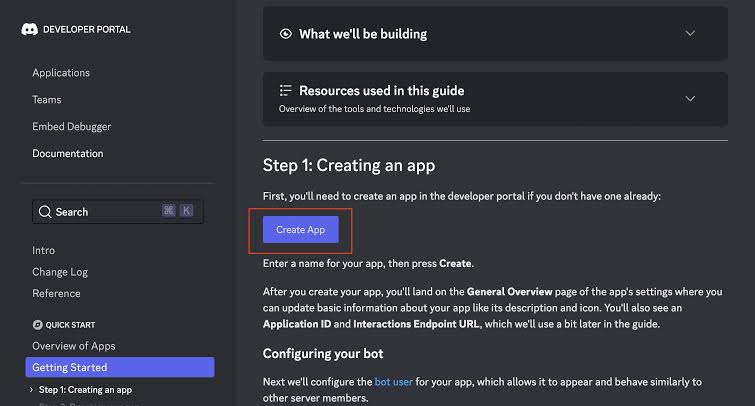Click the compass icon beside QUICK START
Viewport: 755px width, 406px height.
click(x=38, y=325)
